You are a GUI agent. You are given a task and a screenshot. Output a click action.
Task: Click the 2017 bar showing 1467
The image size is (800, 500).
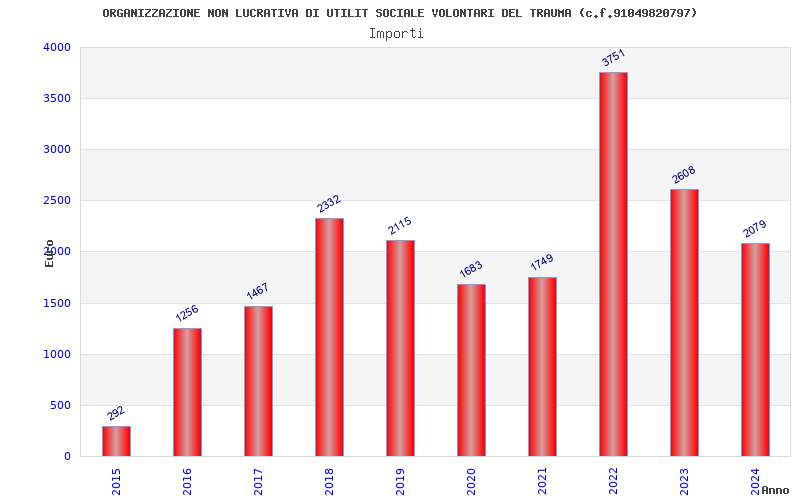coord(258,381)
